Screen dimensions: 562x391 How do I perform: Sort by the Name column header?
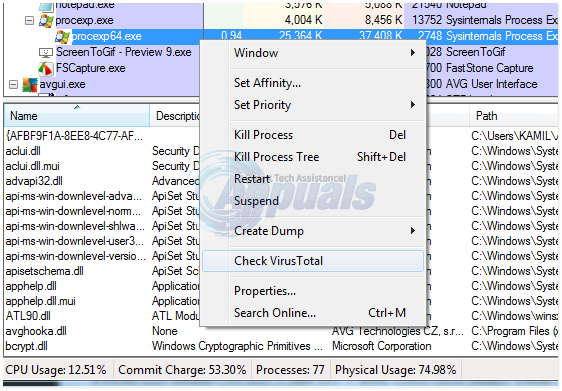tap(77, 116)
